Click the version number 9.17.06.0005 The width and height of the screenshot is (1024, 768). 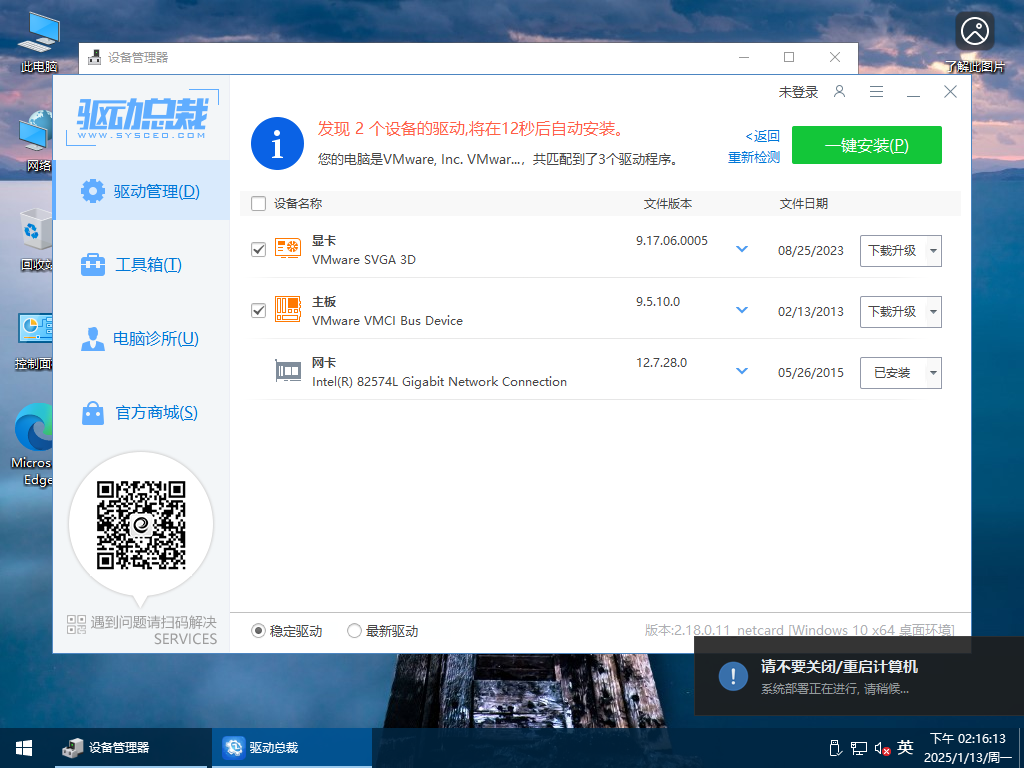[x=672, y=241]
